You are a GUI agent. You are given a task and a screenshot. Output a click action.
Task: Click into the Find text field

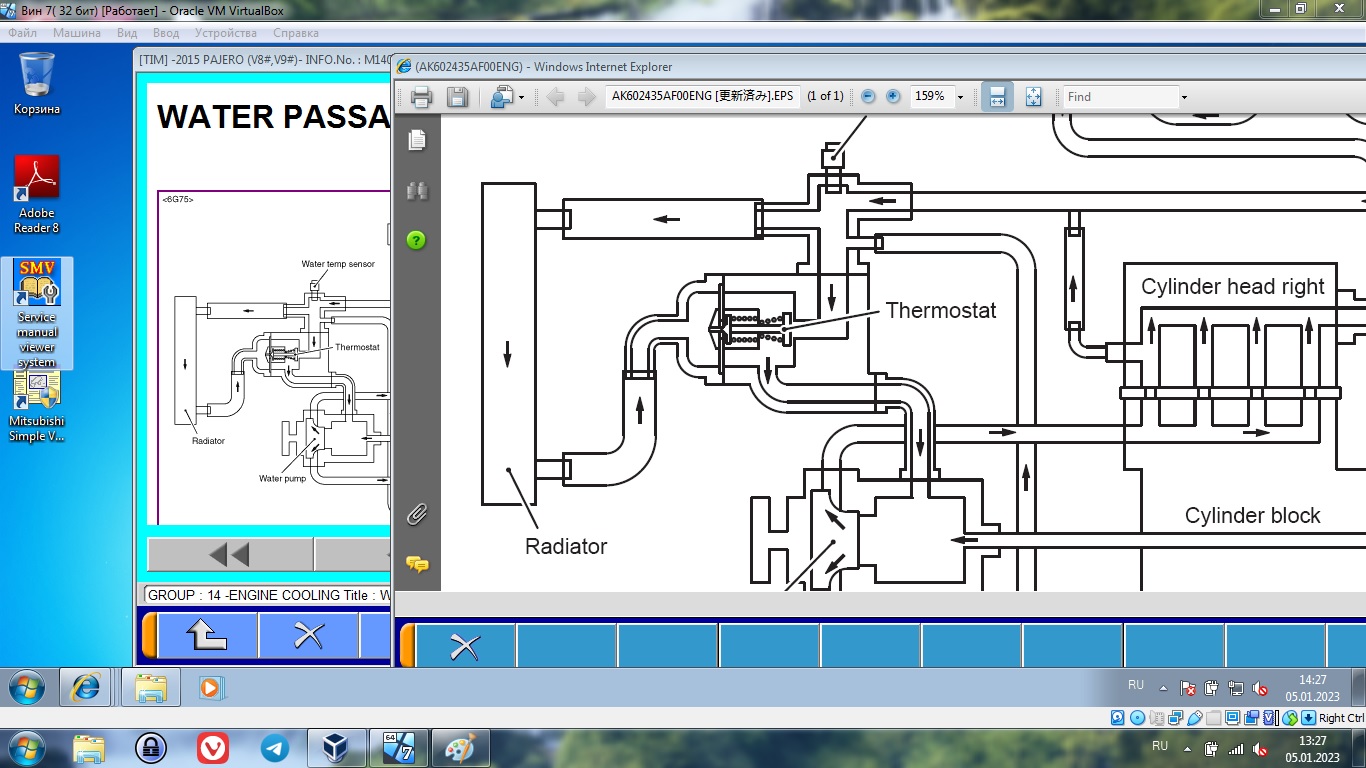pos(1120,97)
